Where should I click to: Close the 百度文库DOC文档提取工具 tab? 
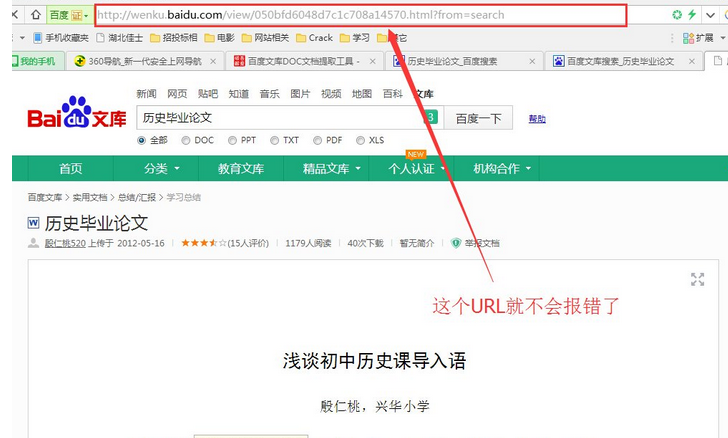click(373, 61)
